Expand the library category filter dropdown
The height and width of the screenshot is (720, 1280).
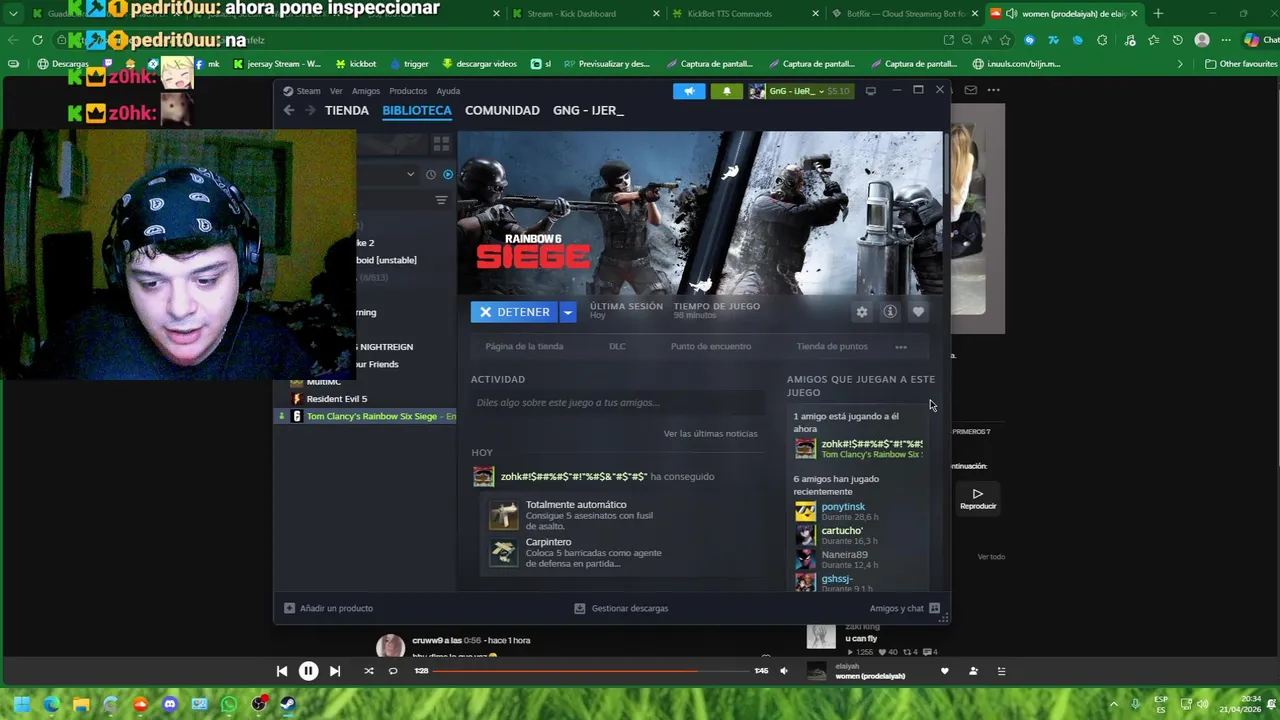(410, 174)
